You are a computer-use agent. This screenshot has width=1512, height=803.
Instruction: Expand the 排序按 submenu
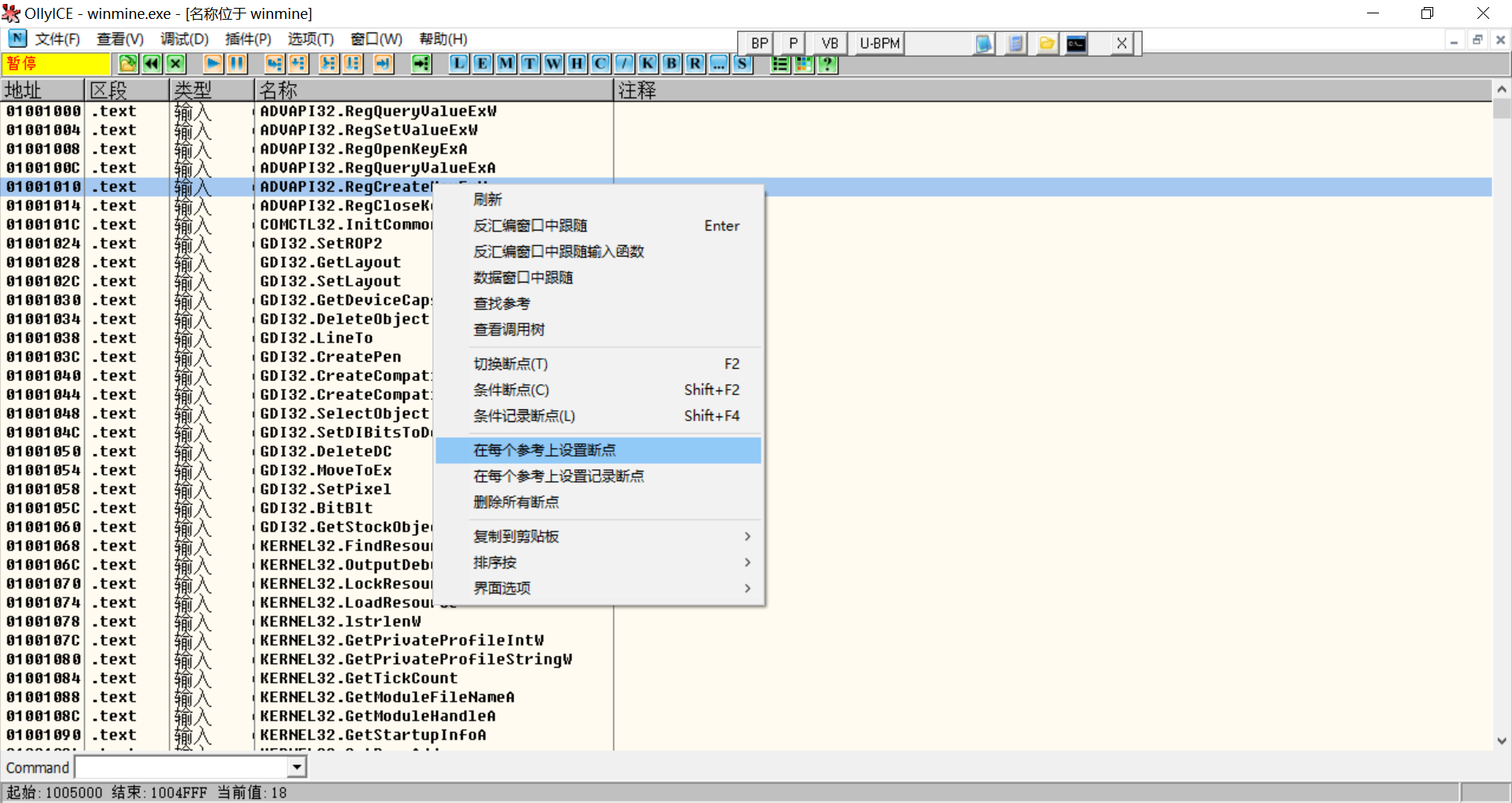pos(599,562)
